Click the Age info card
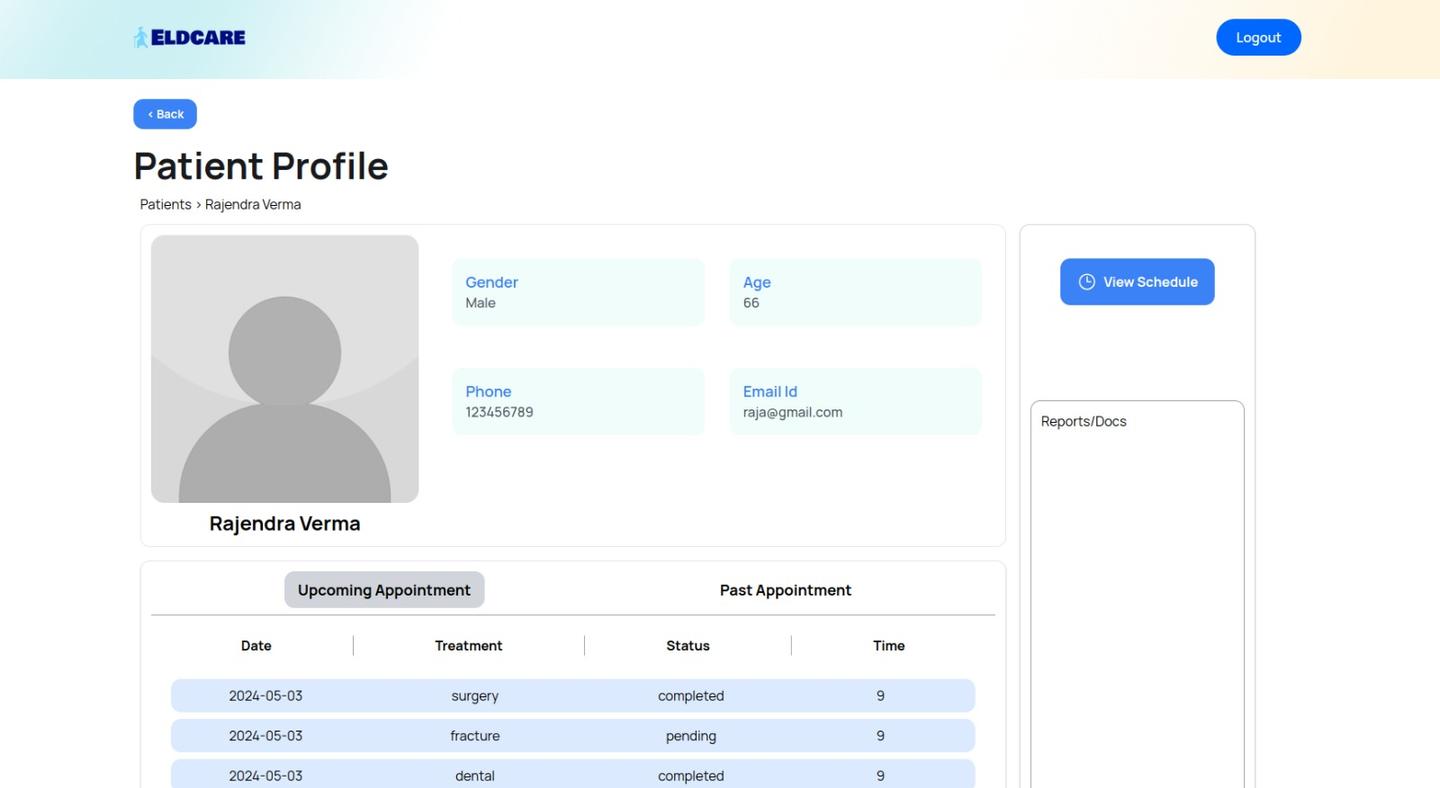The image size is (1440, 788). (855, 292)
